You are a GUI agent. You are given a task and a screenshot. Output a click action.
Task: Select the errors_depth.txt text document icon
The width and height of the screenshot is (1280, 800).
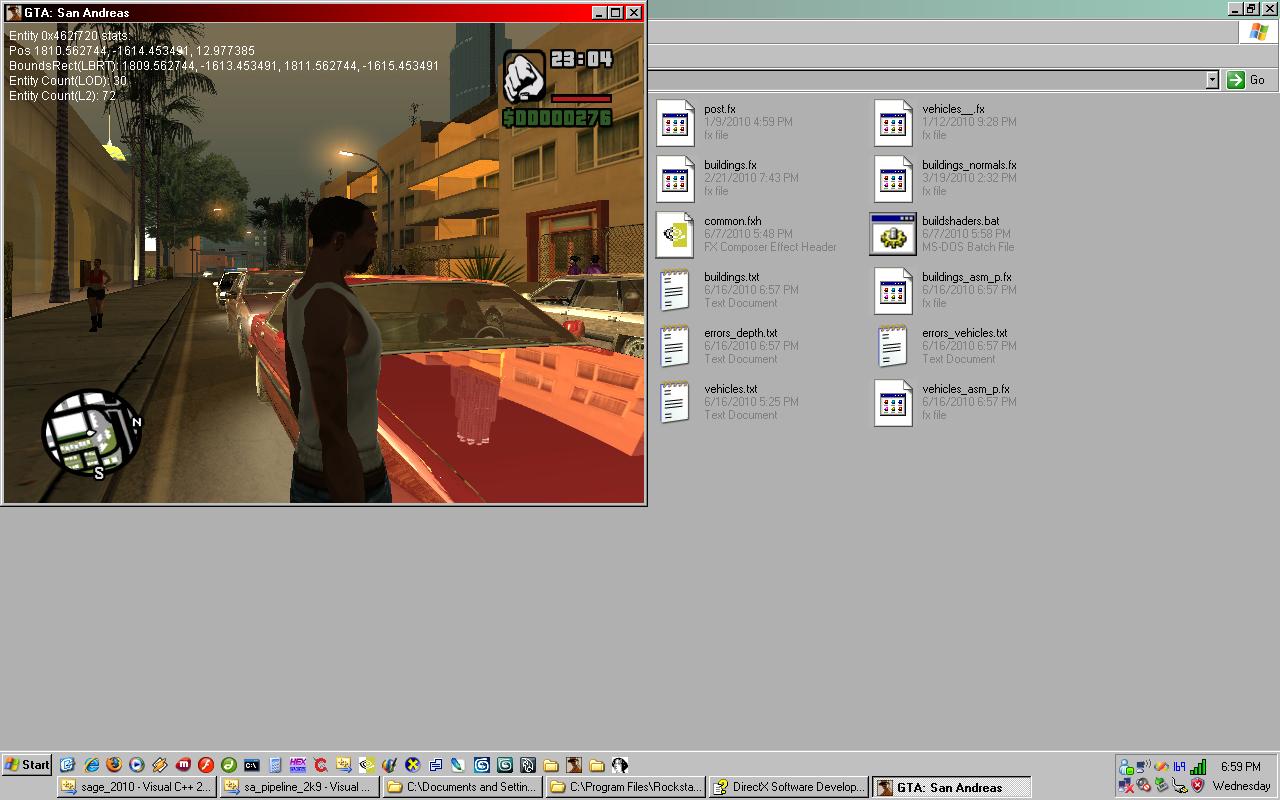[675, 347]
